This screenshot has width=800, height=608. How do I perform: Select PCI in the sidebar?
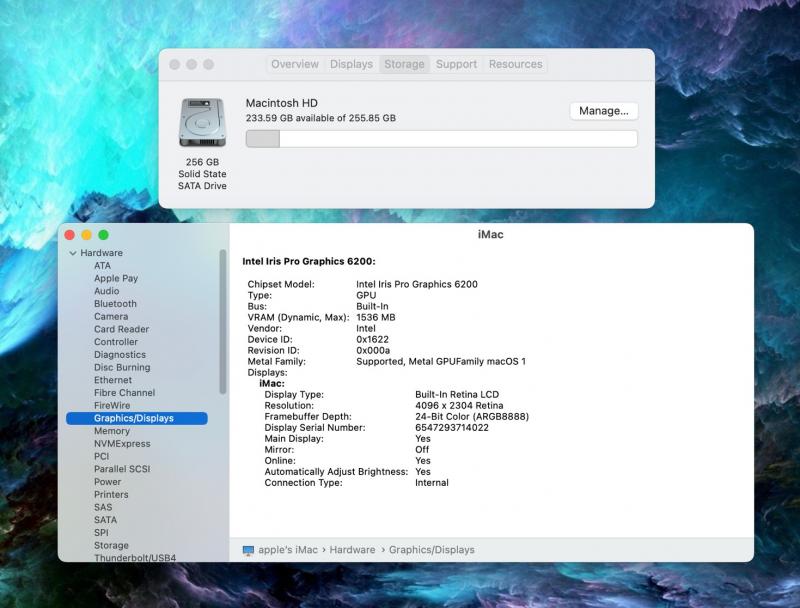coord(102,457)
